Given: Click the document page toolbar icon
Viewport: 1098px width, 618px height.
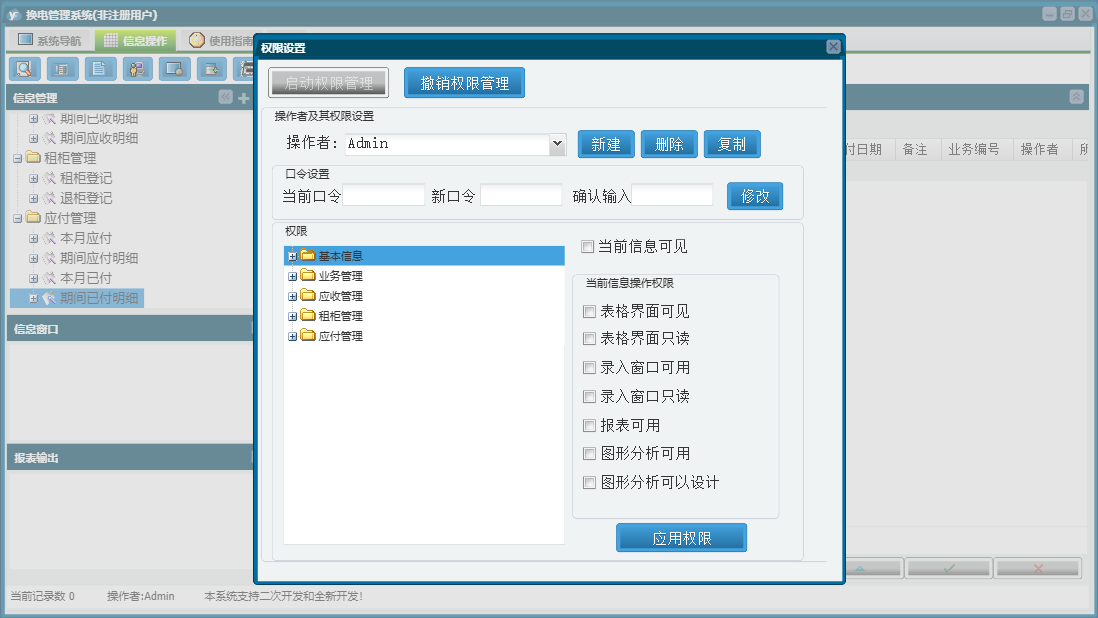Looking at the screenshot, I should pyautogui.click(x=100, y=69).
